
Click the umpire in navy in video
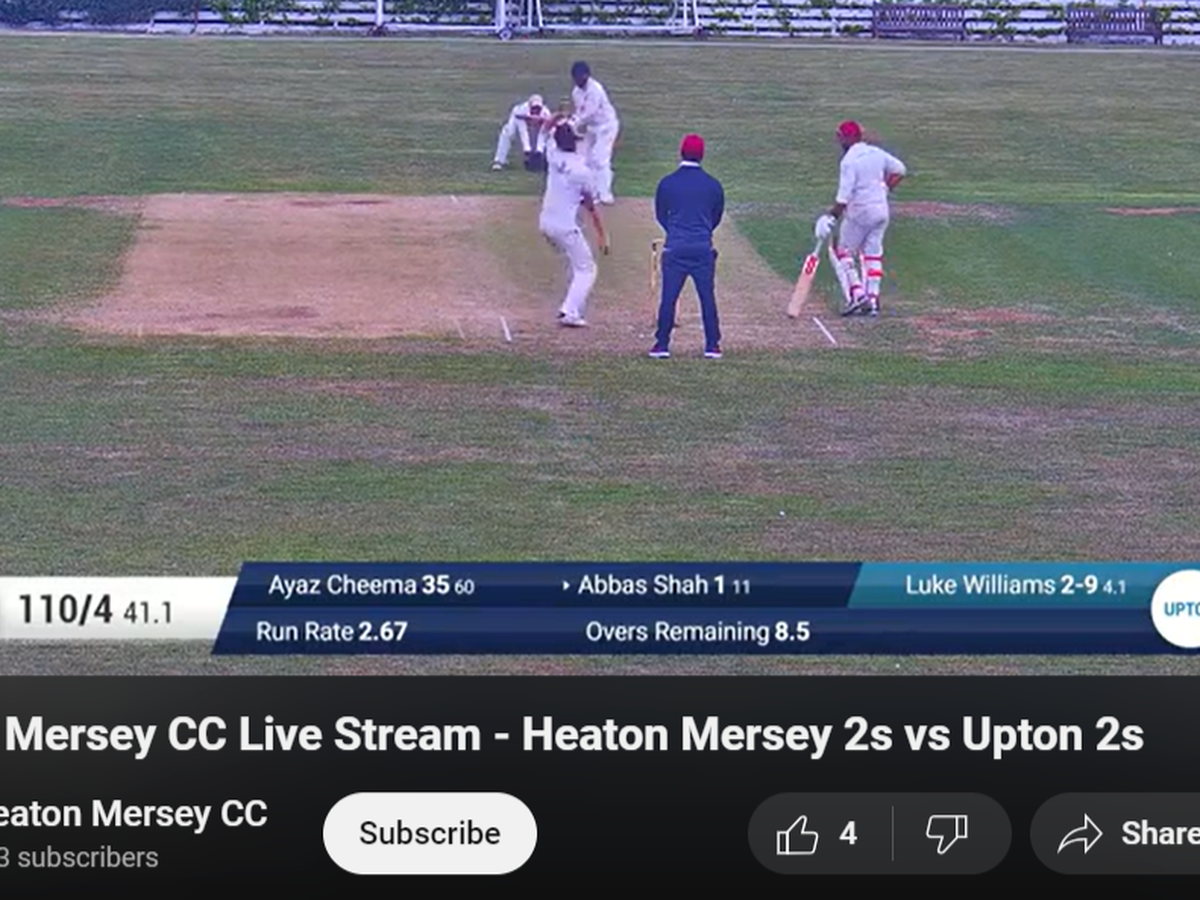tap(688, 246)
